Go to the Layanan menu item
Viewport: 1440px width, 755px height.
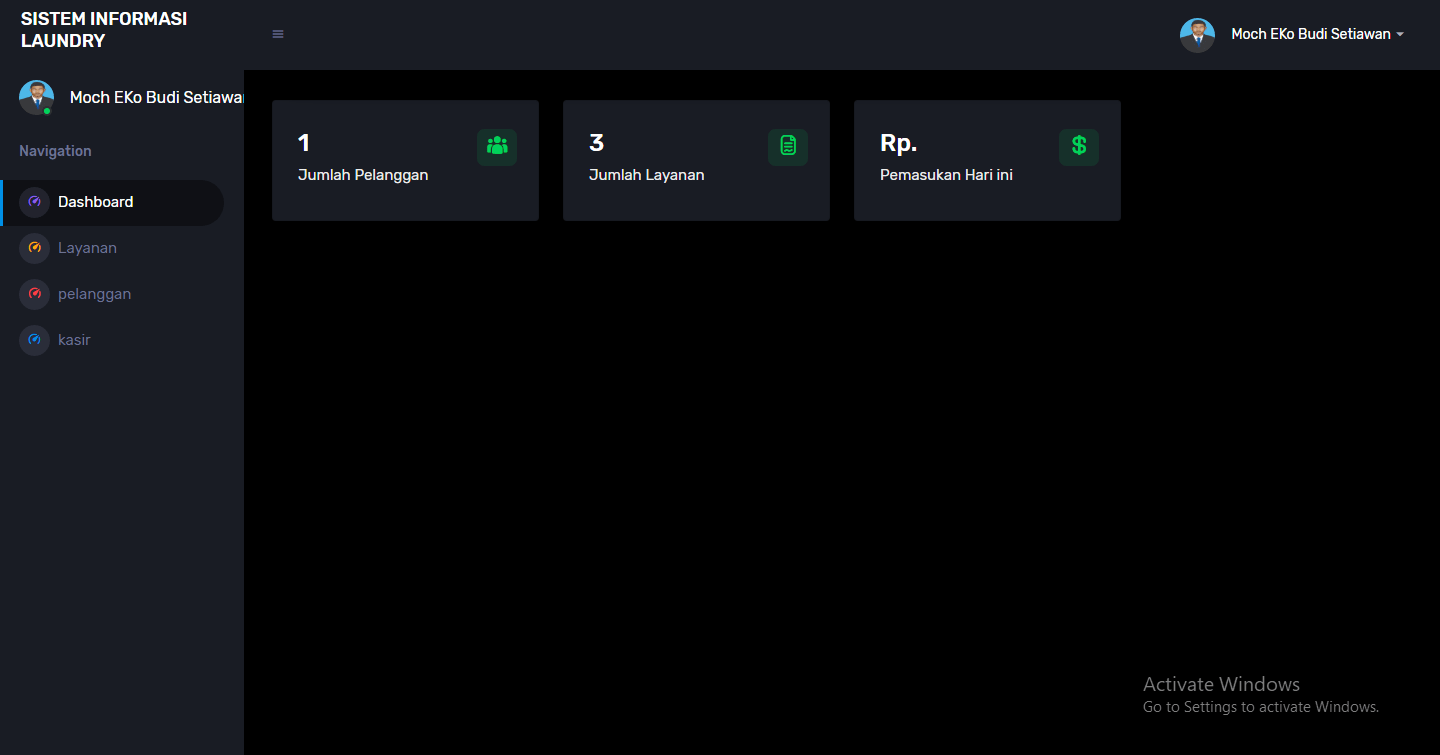(113, 248)
